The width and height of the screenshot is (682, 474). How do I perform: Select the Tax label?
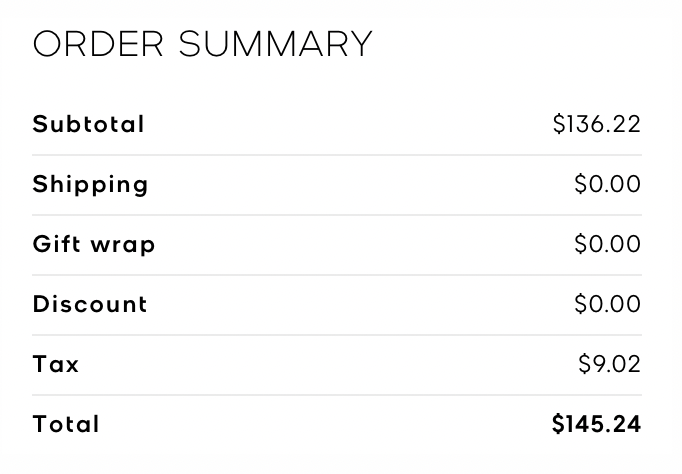(x=56, y=364)
